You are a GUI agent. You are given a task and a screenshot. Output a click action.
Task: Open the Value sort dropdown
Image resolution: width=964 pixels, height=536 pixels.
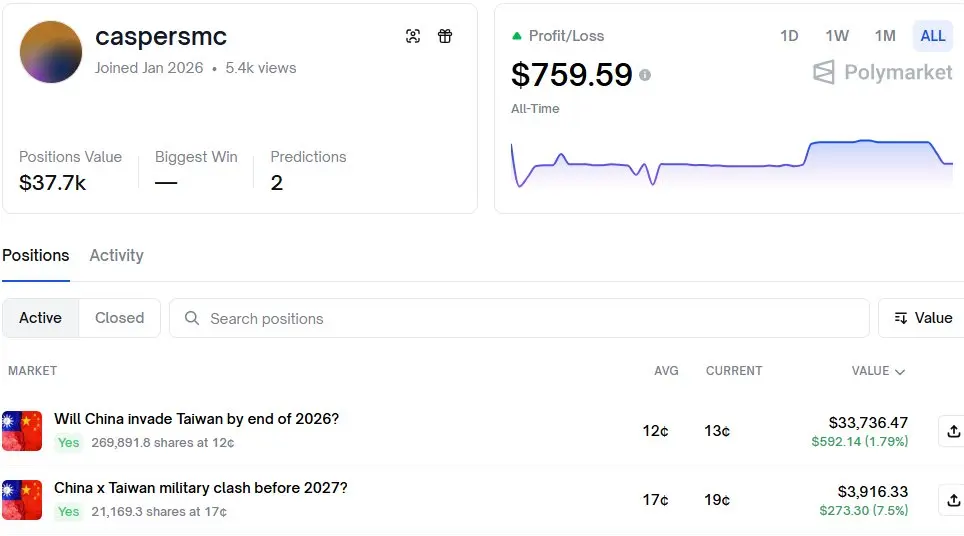(x=923, y=318)
